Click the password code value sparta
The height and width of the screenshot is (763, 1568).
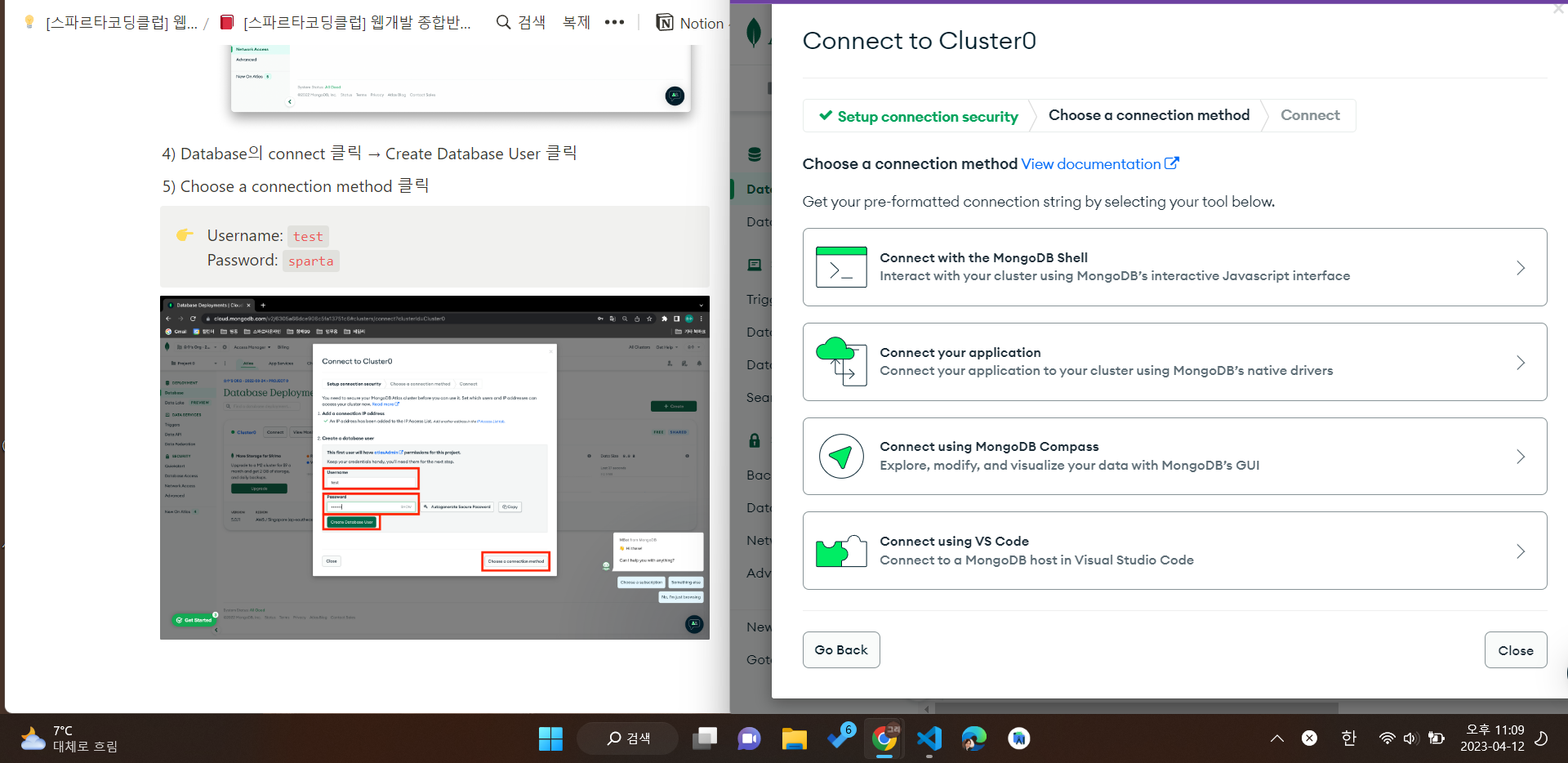point(310,261)
